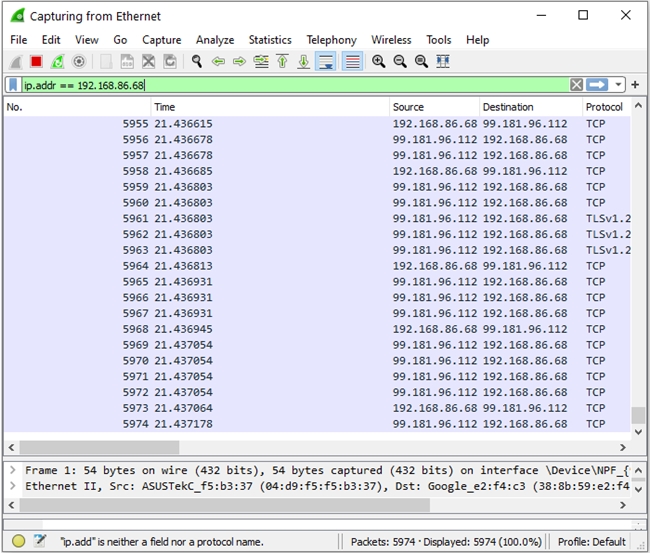Click the resize columns toolbar icon

pyautogui.click(x=443, y=62)
